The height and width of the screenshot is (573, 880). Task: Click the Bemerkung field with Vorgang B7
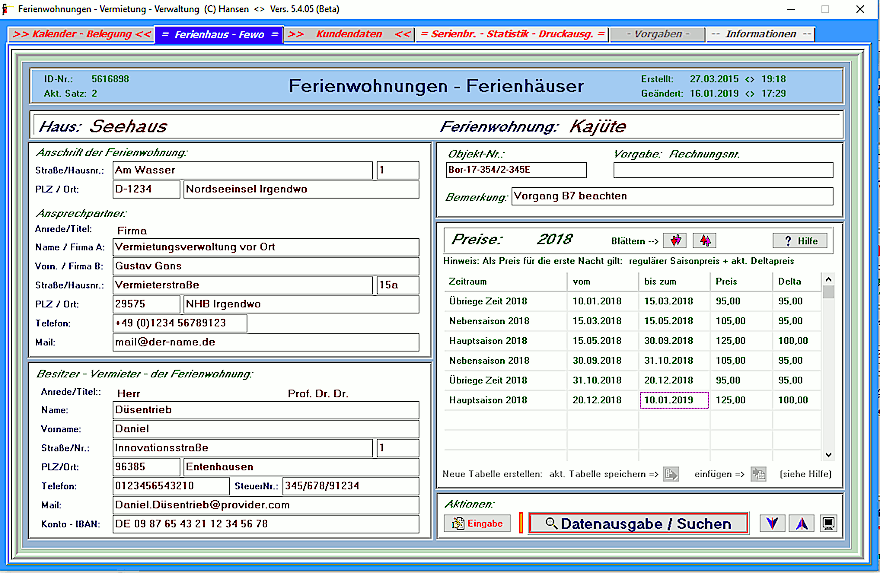click(671, 197)
